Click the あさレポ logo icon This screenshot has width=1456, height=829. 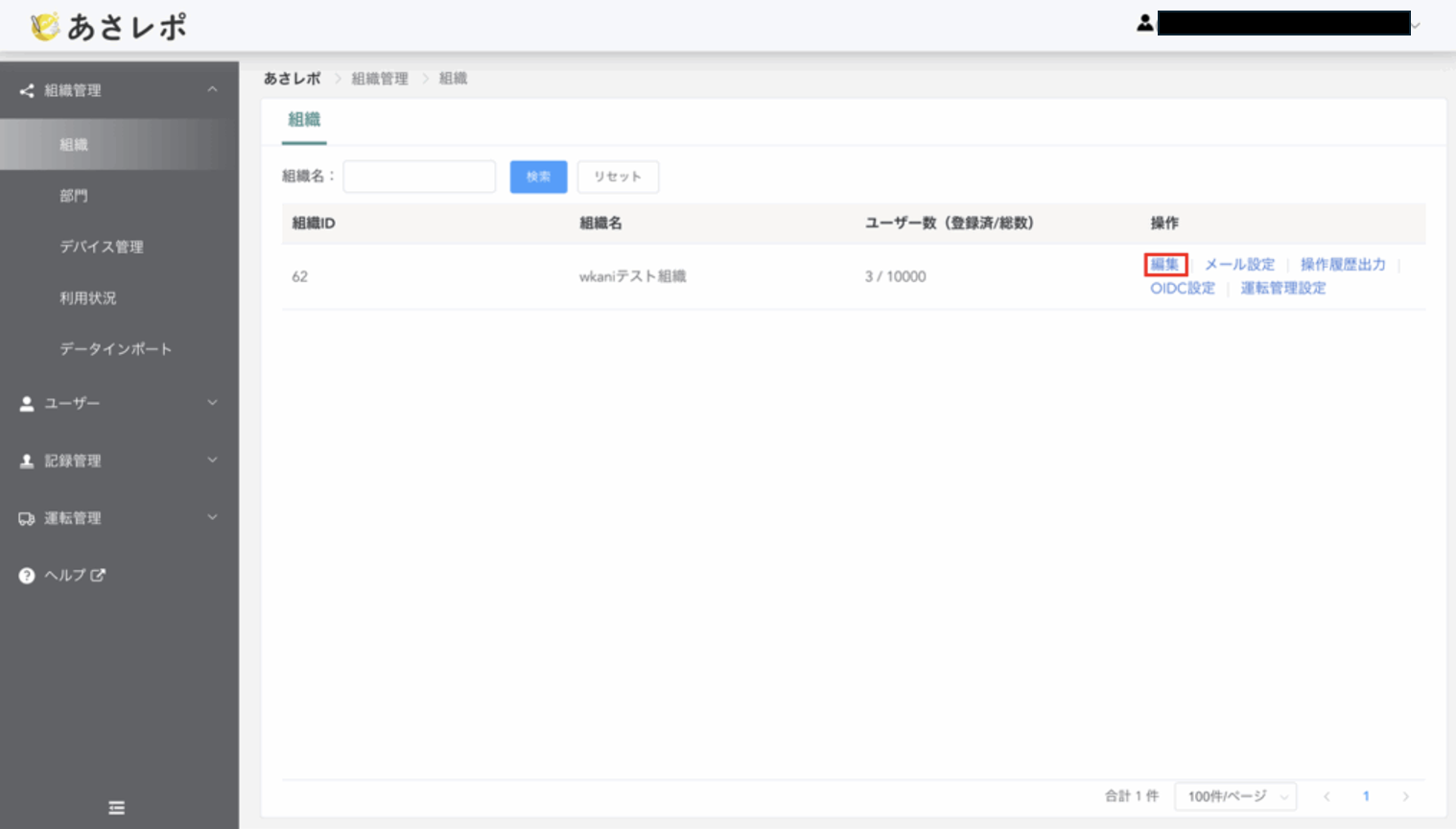tap(44, 26)
